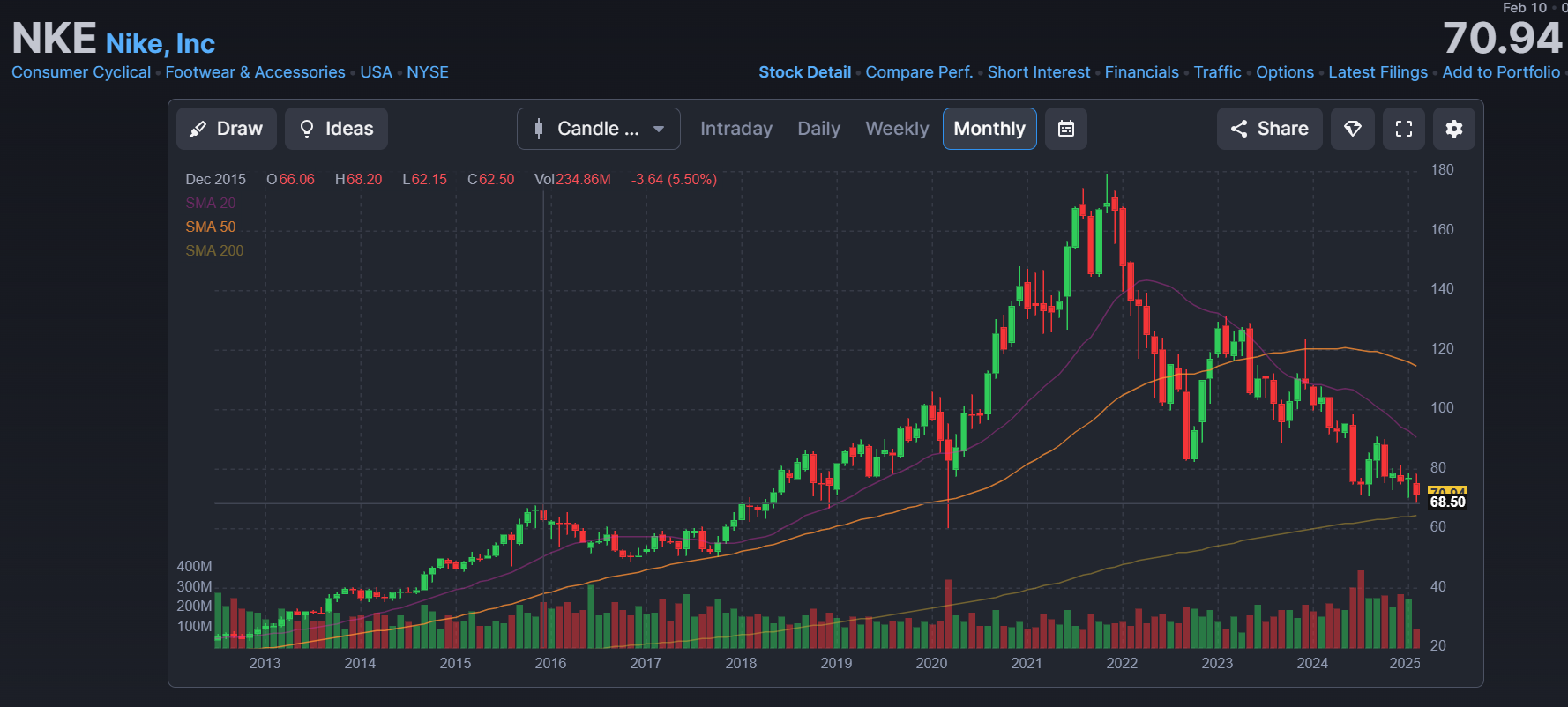Screen dimensions: 1568x707
Task: Click the 2020 year label on time axis
Action: (x=931, y=663)
